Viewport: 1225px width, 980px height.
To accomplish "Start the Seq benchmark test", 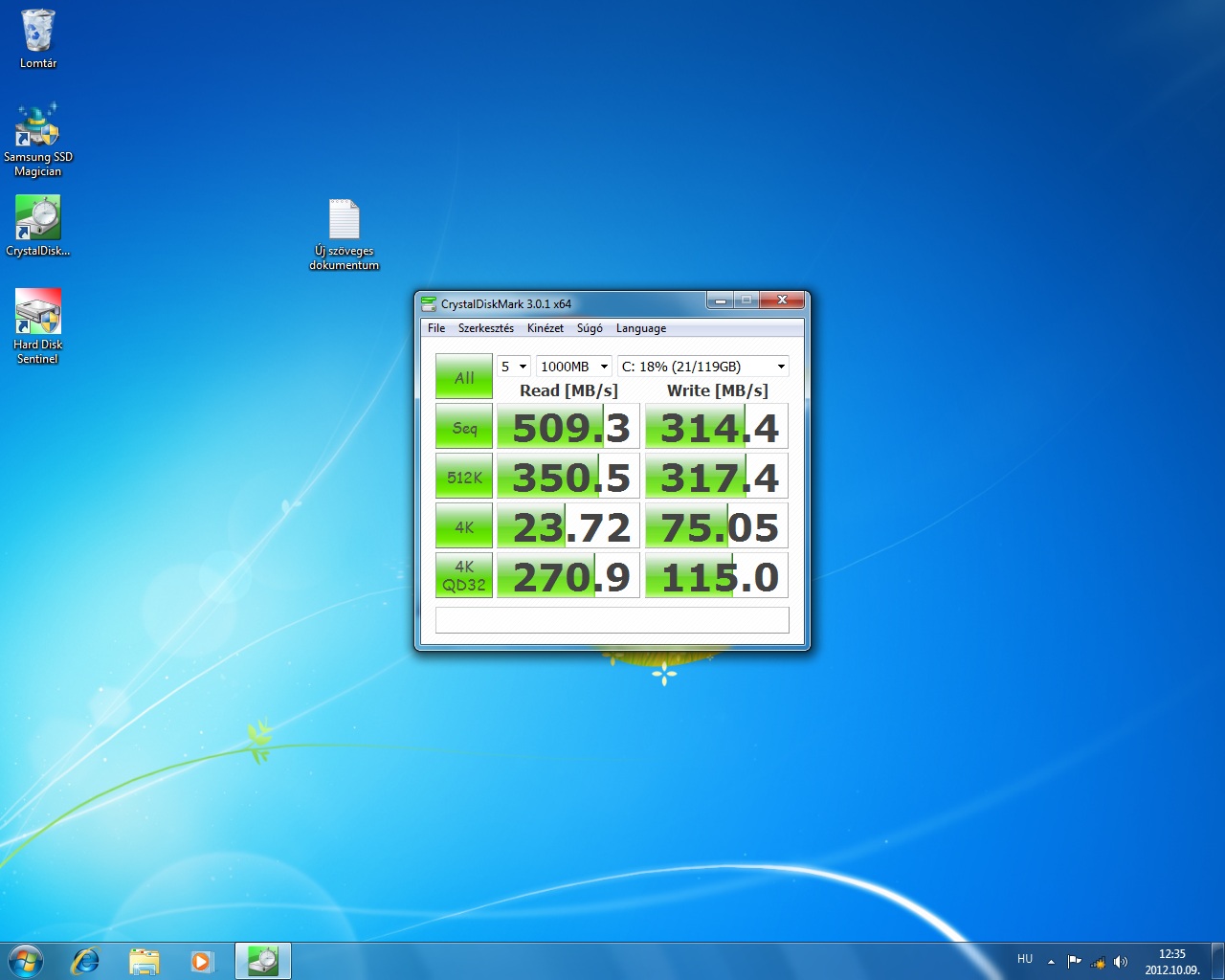I will click(x=464, y=427).
